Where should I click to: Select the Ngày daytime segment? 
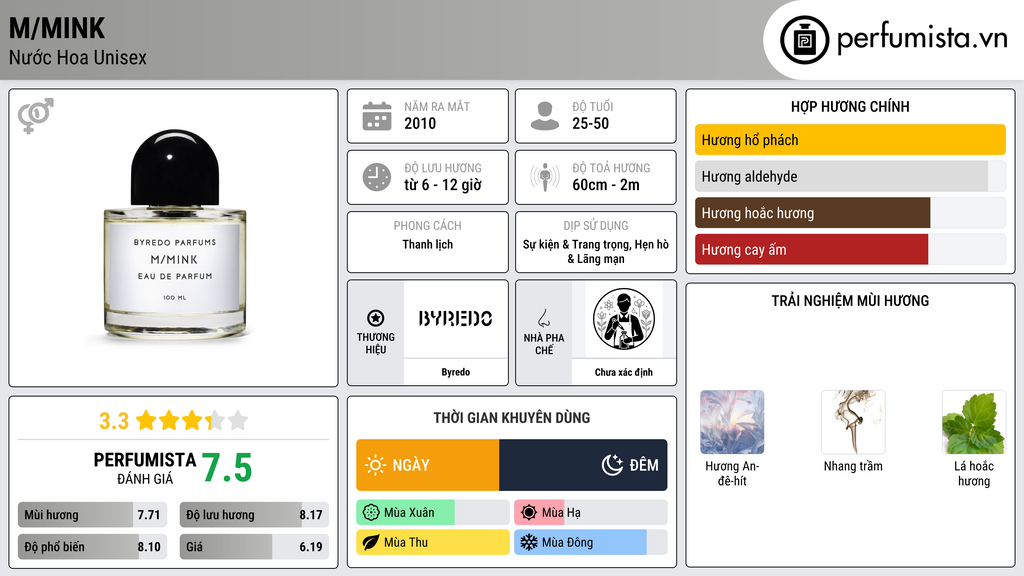(x=428, y=465)
